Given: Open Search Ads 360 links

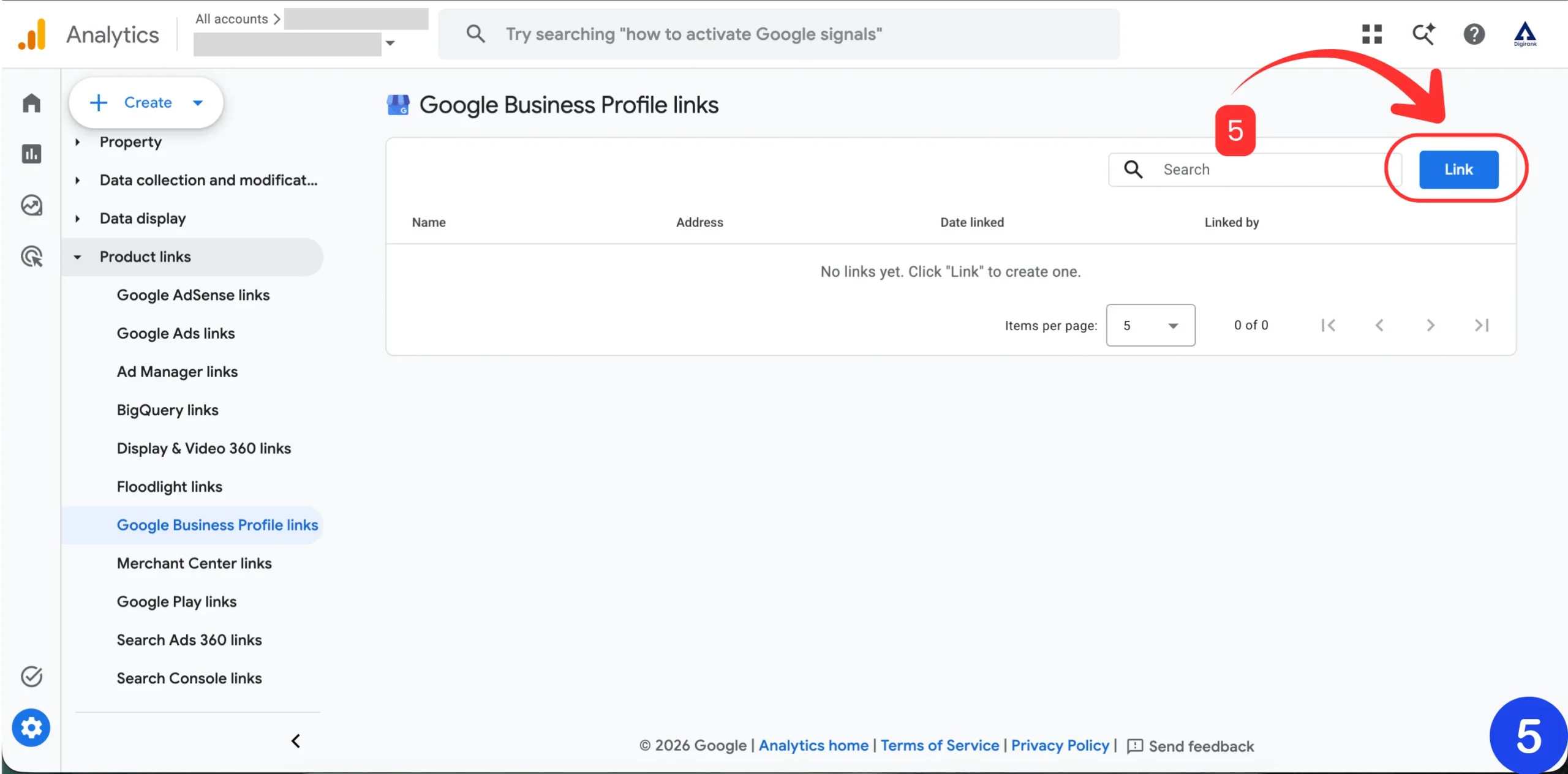Looking at the screenshot, I should point(189,640).
